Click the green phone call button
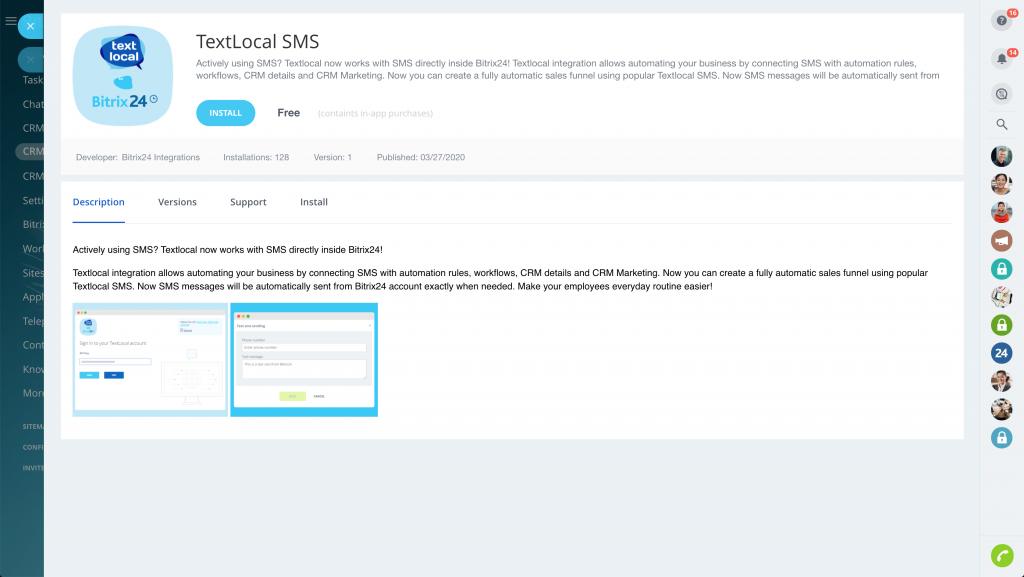Viewport: 1024px width, 577px height. click(x=1001, y=555)
